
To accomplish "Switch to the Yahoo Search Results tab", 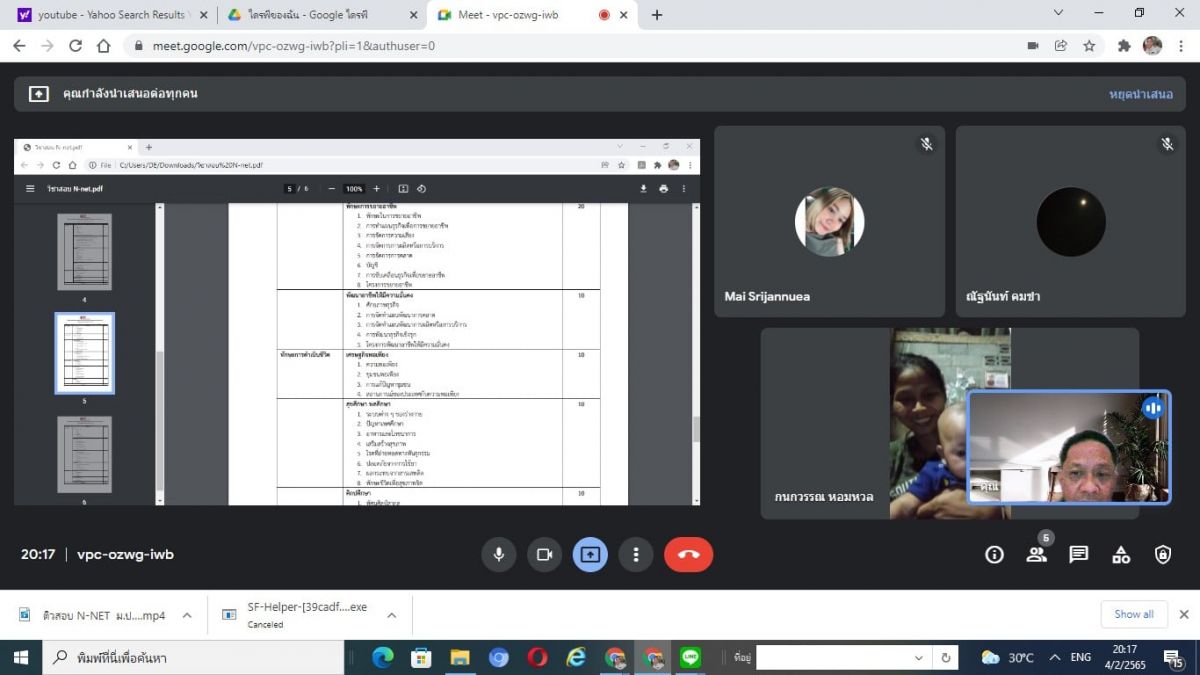I will [110, 15].
